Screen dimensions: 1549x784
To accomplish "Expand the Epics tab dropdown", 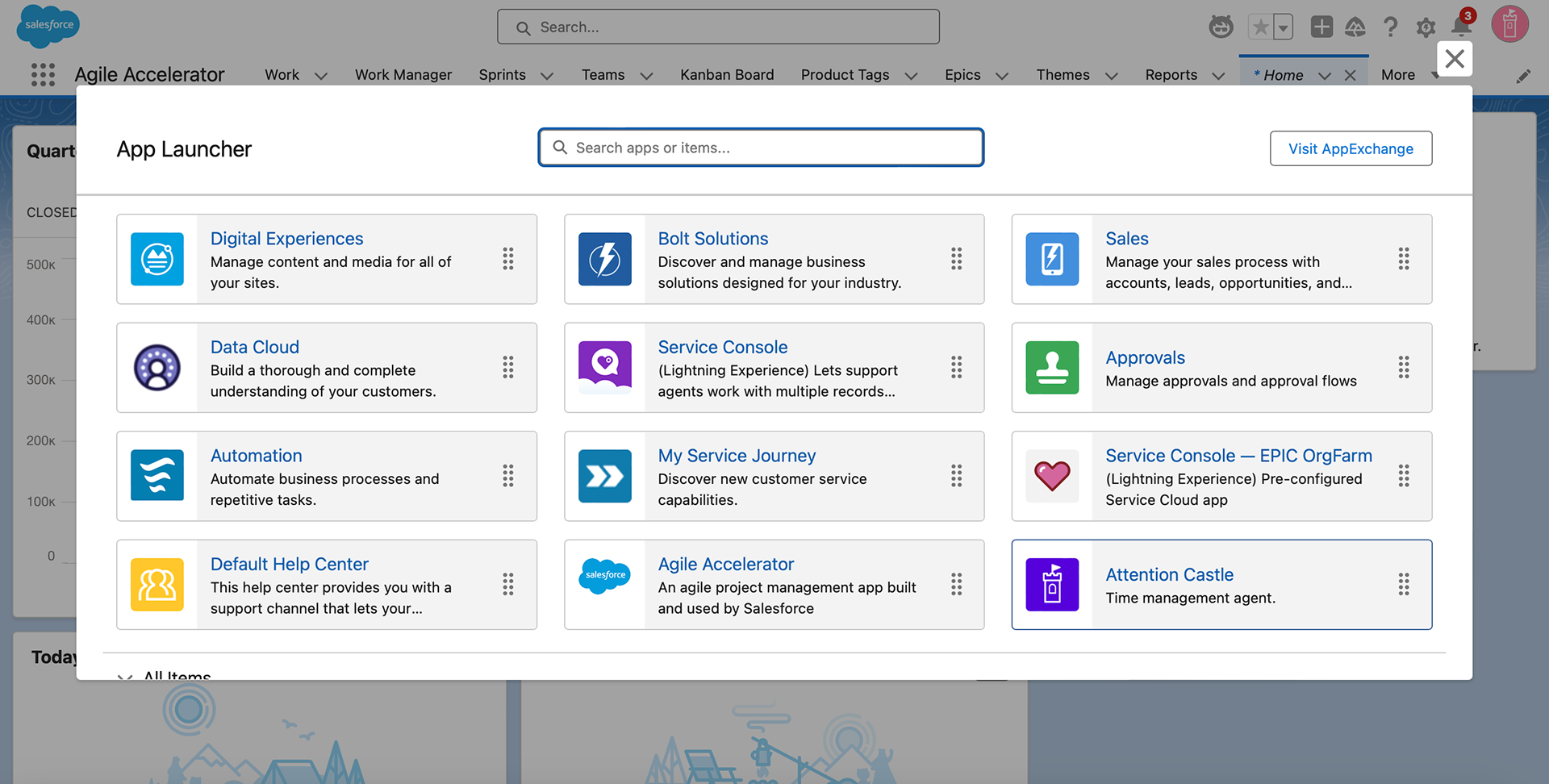I will 1002,76.
